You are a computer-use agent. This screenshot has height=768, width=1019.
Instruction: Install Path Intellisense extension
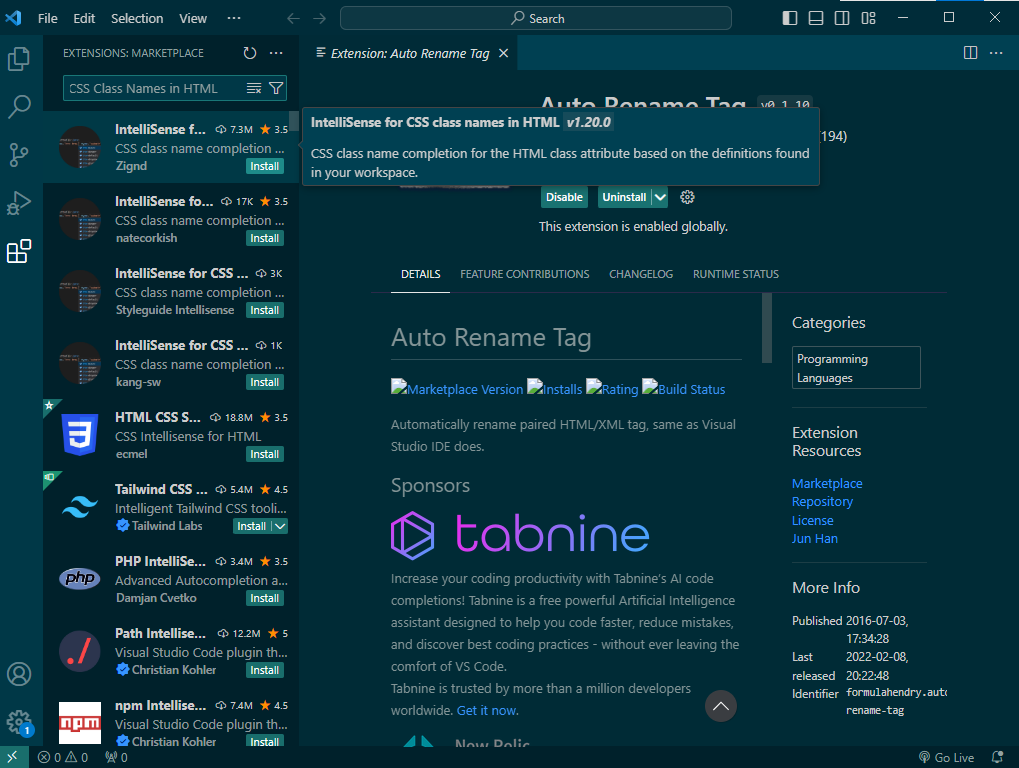point(264,670)
